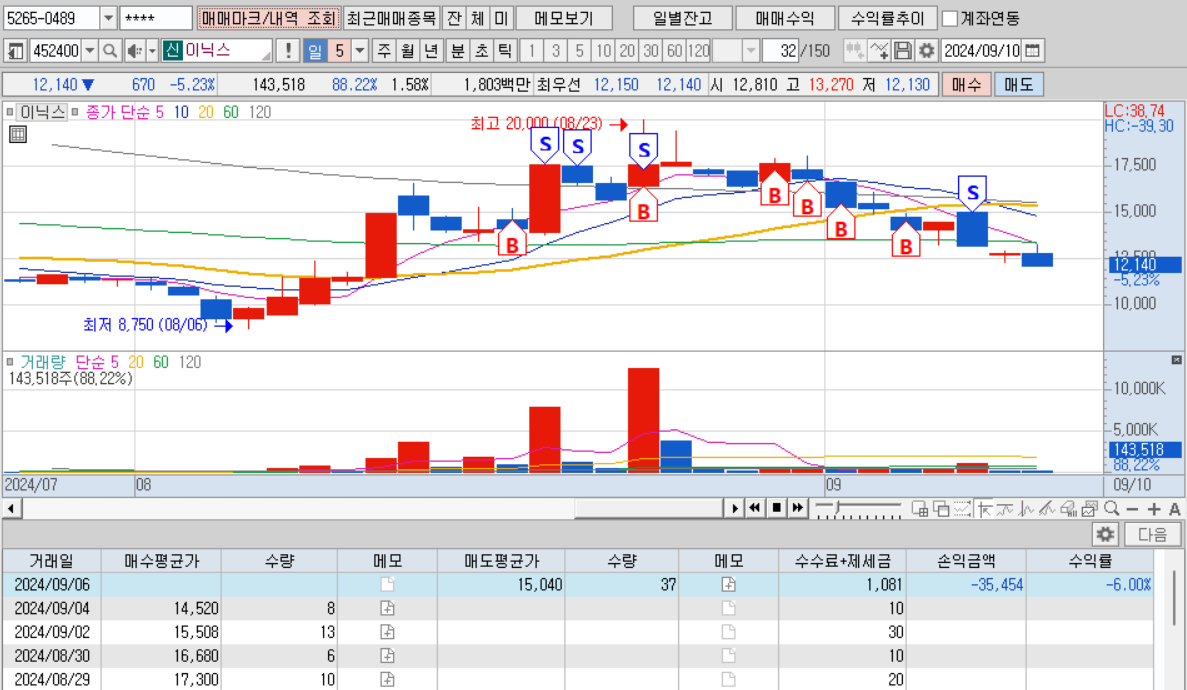
Task: Expand the account number 5265-0489 dropdown
Action: tap(108, 18)
